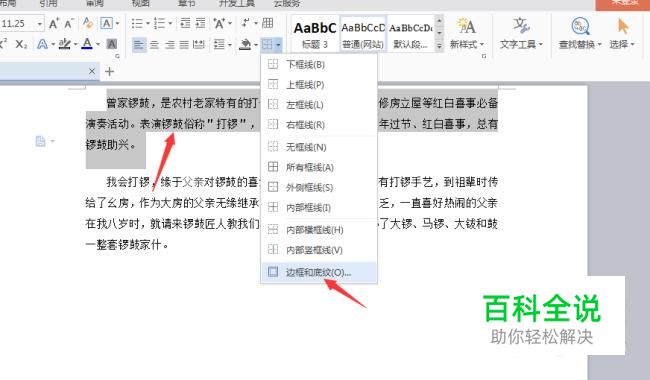Choose 内部横框线(H) option

pyautogui.click(x=319, y=230)
